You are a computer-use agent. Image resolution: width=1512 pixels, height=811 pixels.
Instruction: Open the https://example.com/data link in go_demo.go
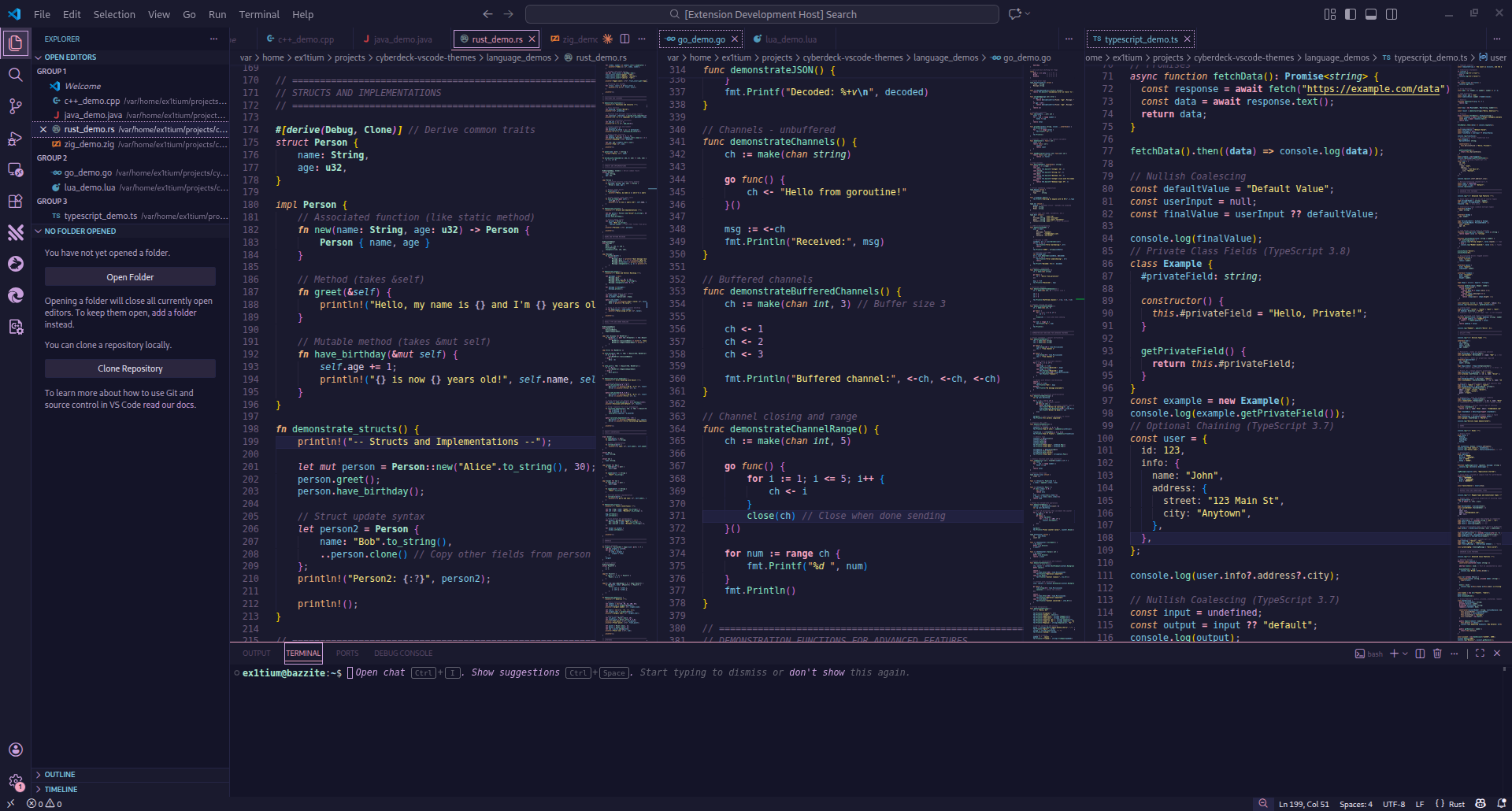pyautogui.click(x=1374, y=89)
